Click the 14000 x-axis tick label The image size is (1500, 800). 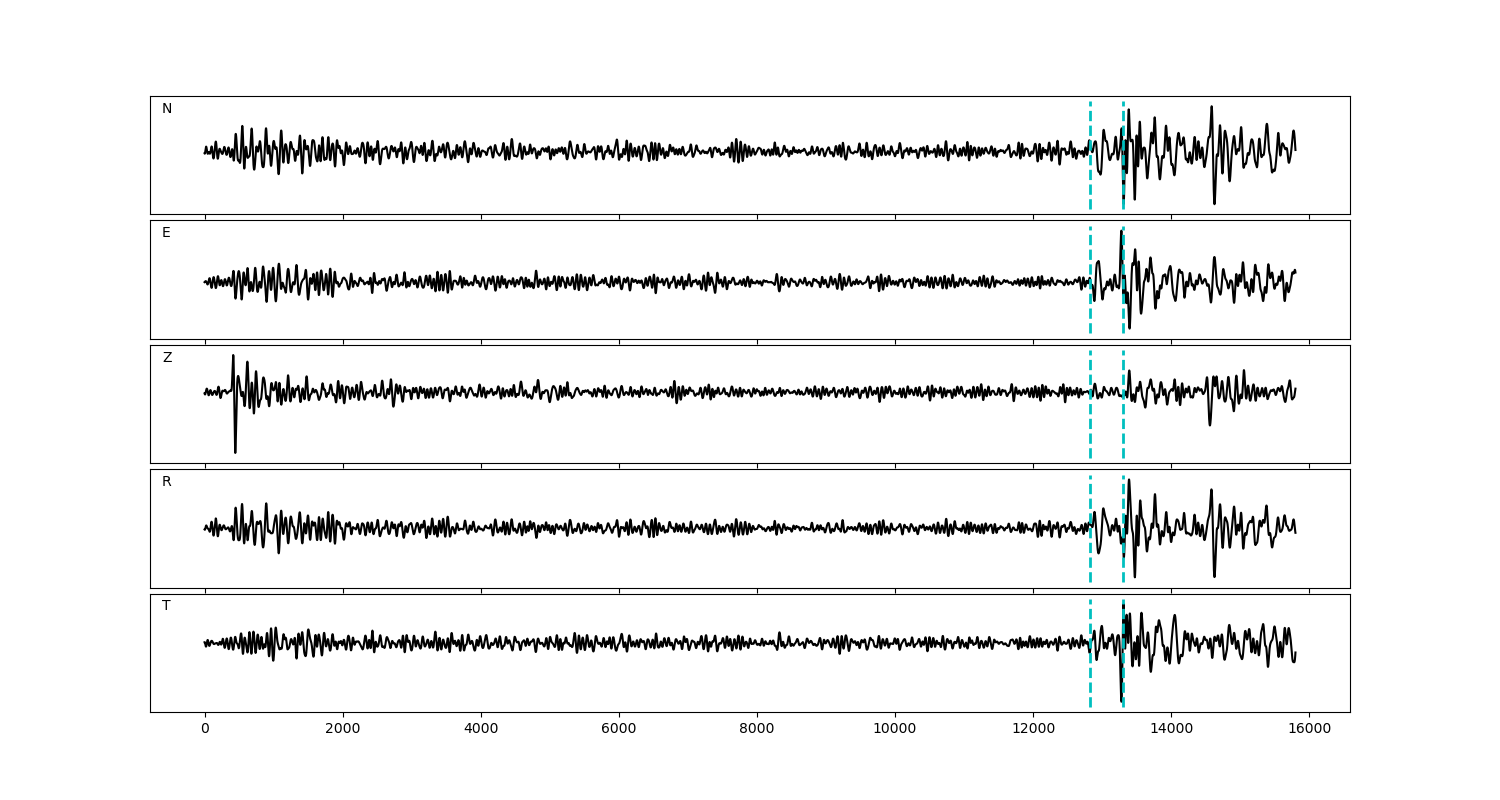pos(1171,730)
